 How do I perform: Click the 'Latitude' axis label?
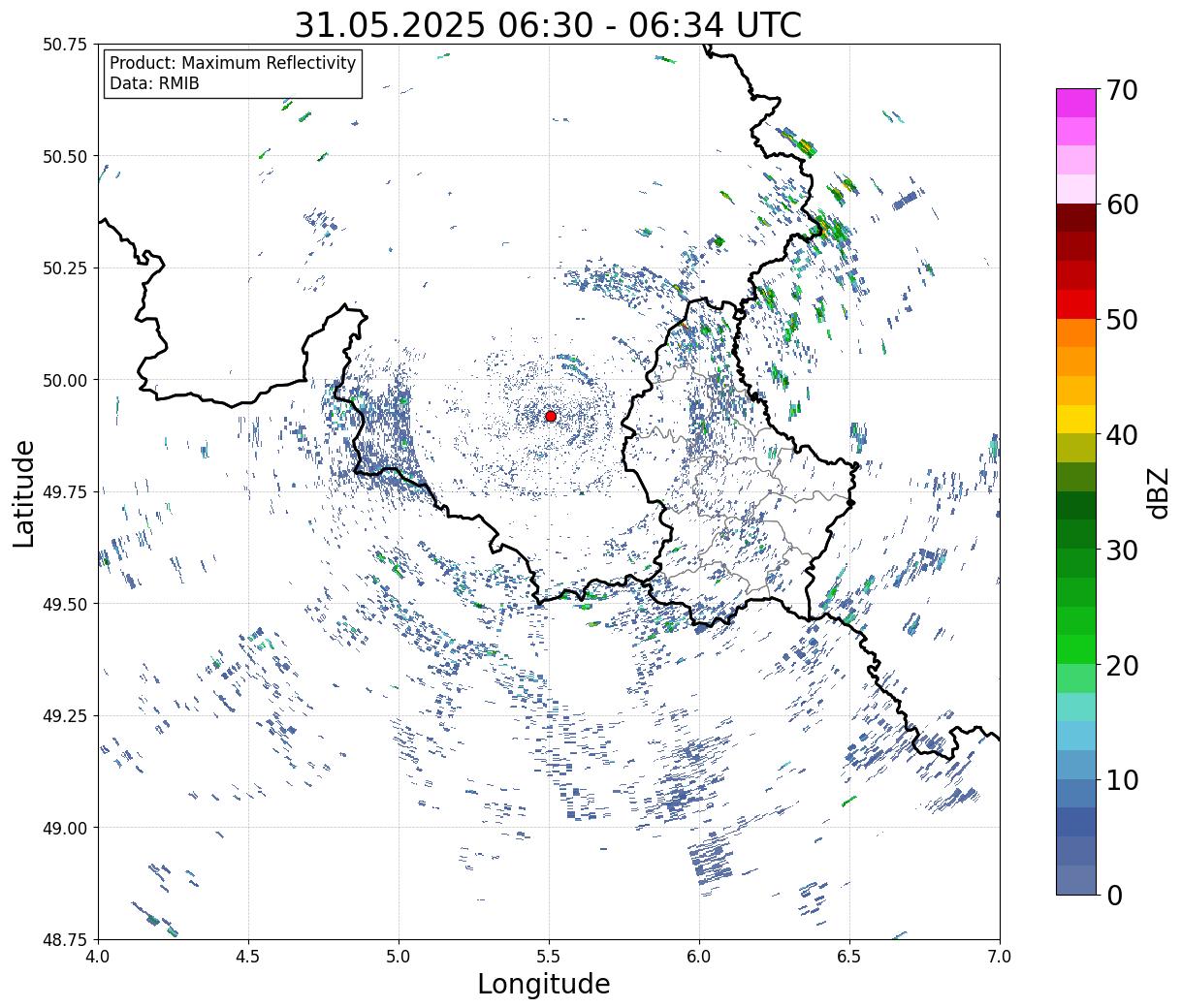coord(24,492)
